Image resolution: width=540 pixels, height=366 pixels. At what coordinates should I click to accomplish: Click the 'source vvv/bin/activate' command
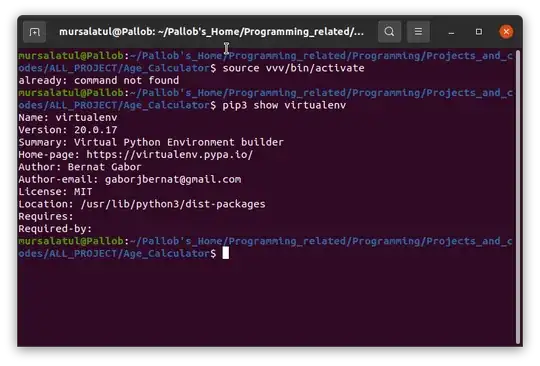click(x=293, y=68)
